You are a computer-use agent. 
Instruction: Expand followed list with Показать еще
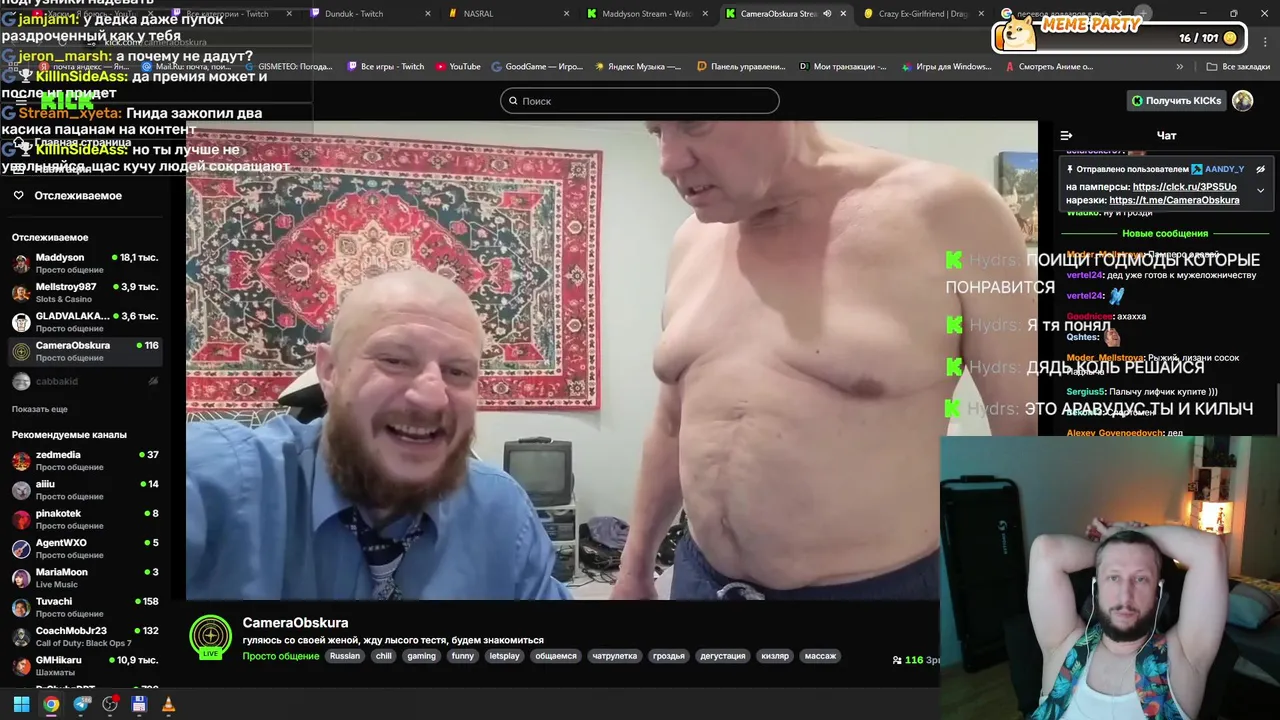click(x=40, y=409)
